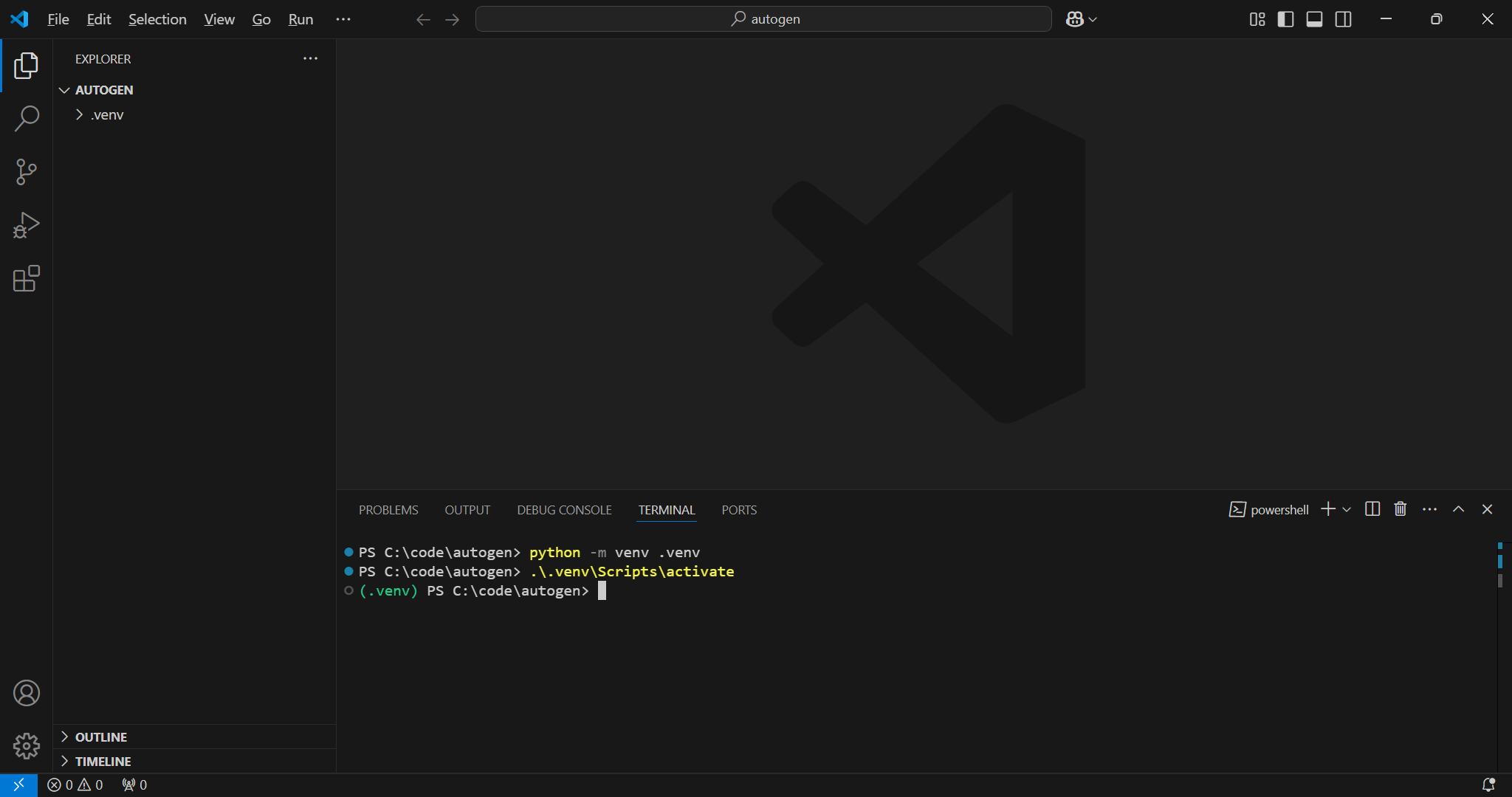Switch to the PROBLEMS tab
Image resolution: width=1512 pixels, height=797 pixels.
388,509
